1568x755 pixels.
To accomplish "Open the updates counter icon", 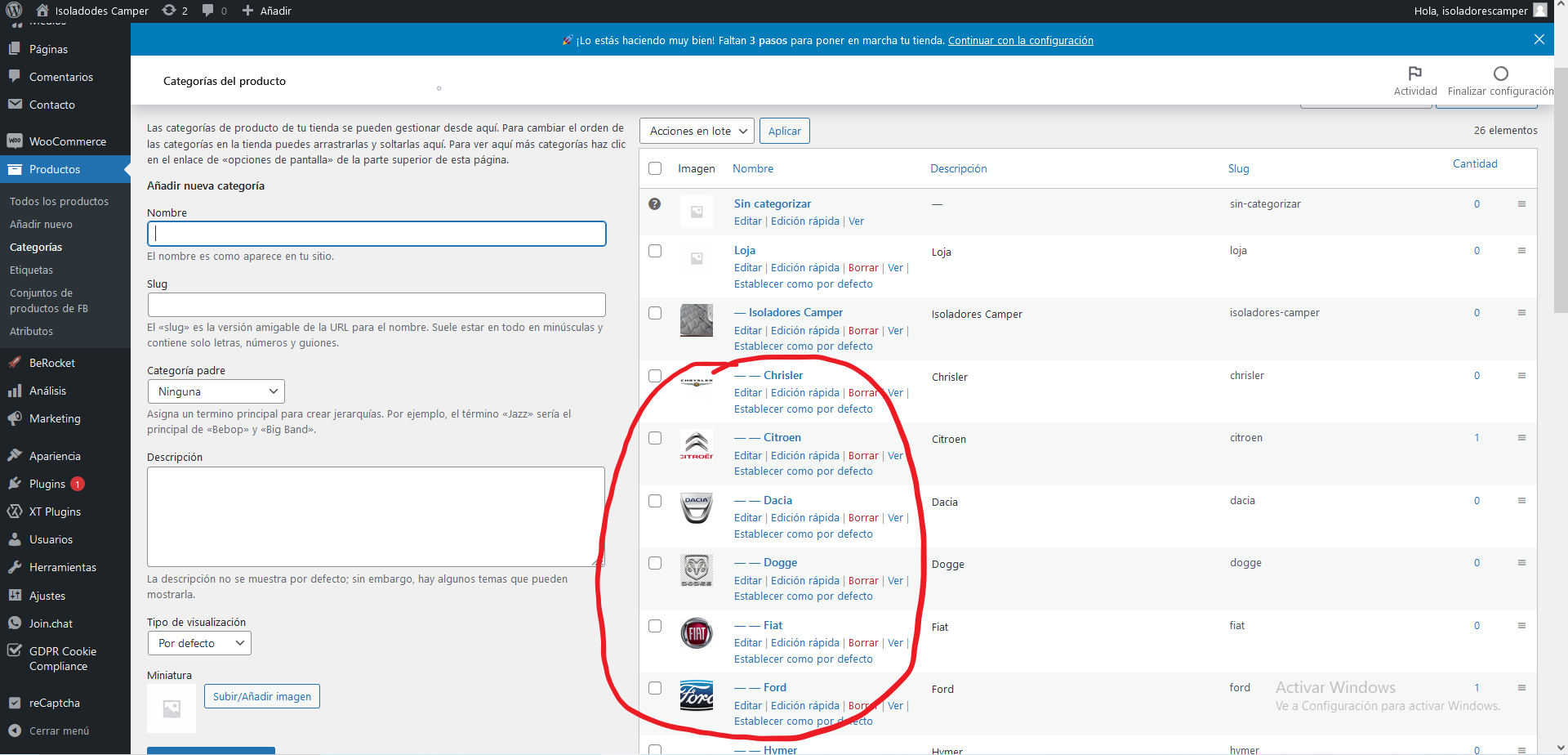I will pos(175,11).
